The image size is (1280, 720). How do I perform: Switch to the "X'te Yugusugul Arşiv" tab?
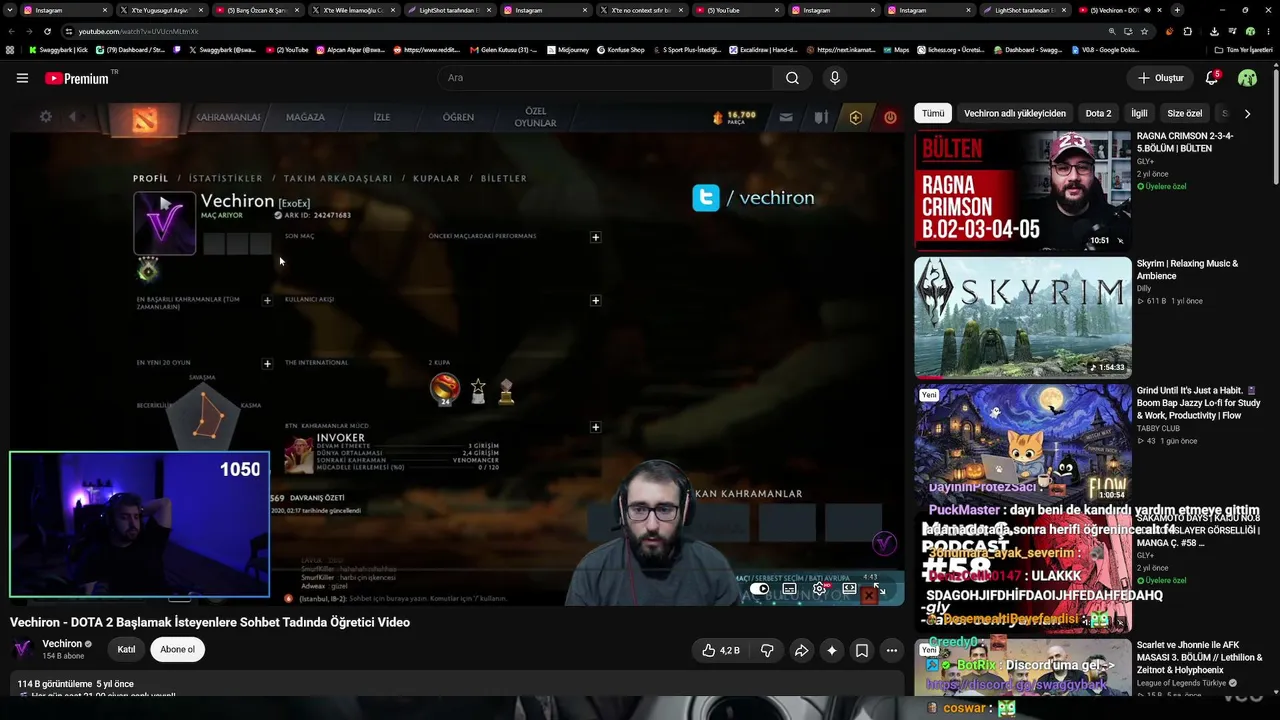pyautogui.click(x=160, y=10)
